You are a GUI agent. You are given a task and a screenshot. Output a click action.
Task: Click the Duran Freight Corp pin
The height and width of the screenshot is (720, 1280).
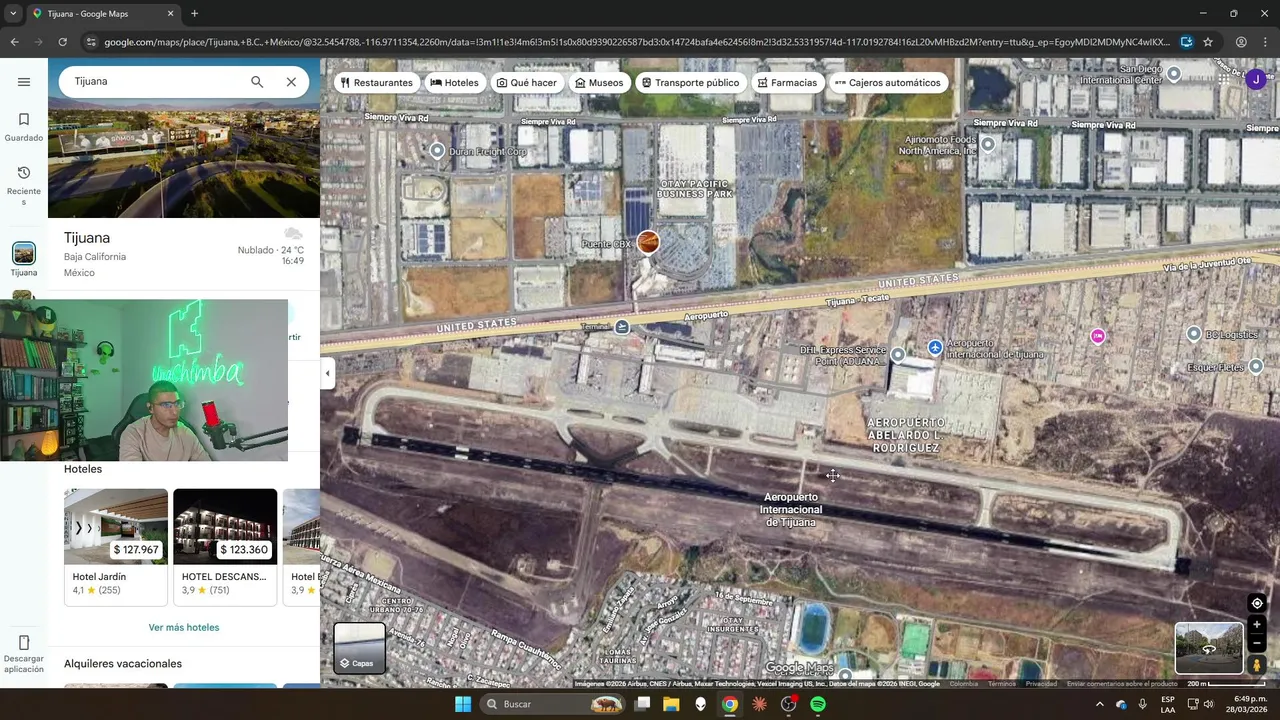click(x=437, y=151)
